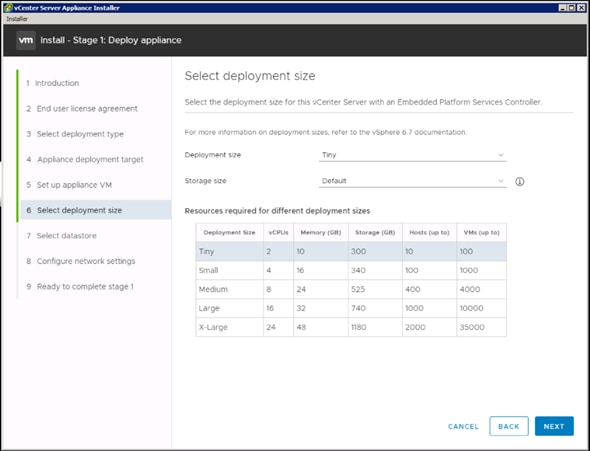Go to Select datastore step
This screenshot has height=451, width=590.
[x=61, y=236]
